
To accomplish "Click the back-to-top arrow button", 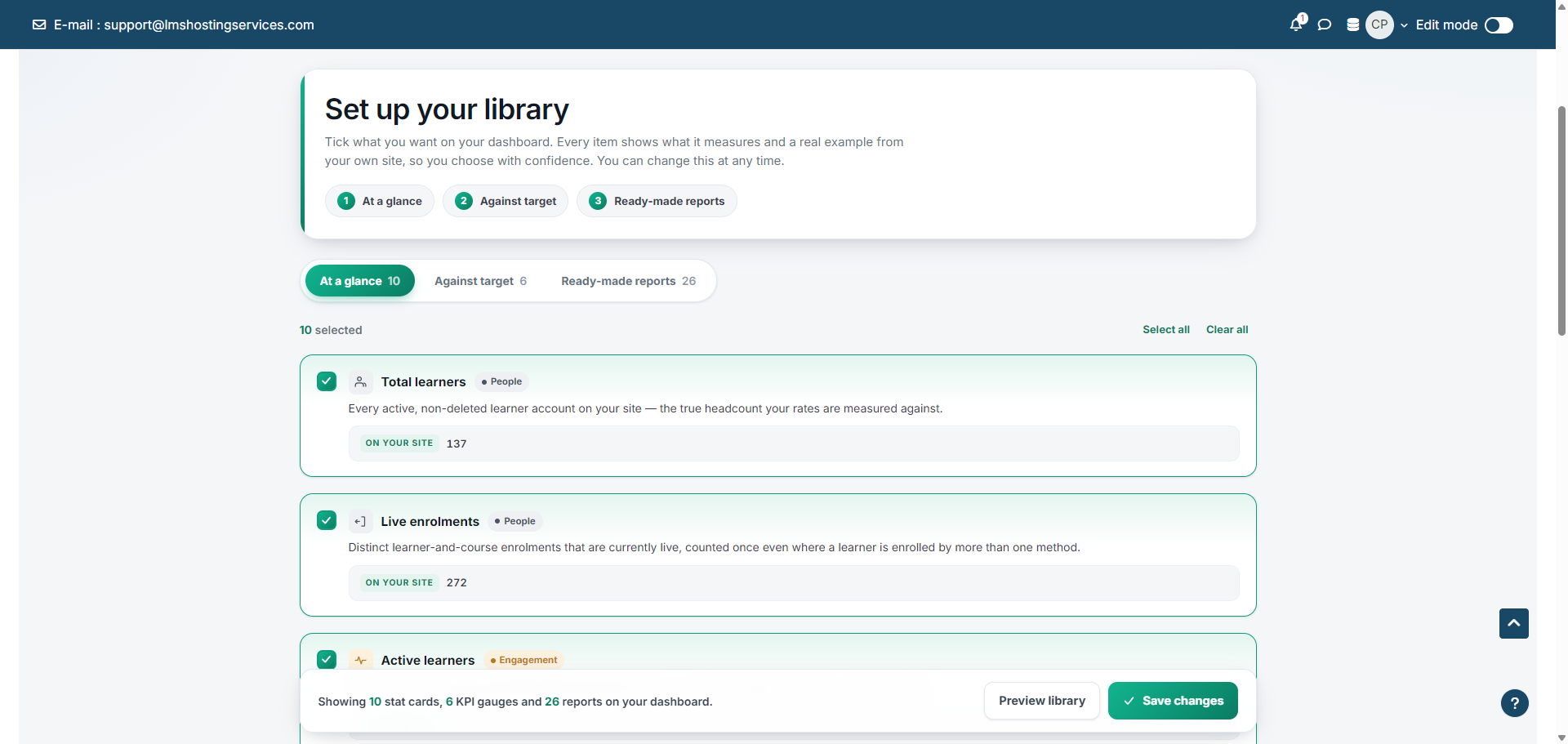I will coord(1513,623).
